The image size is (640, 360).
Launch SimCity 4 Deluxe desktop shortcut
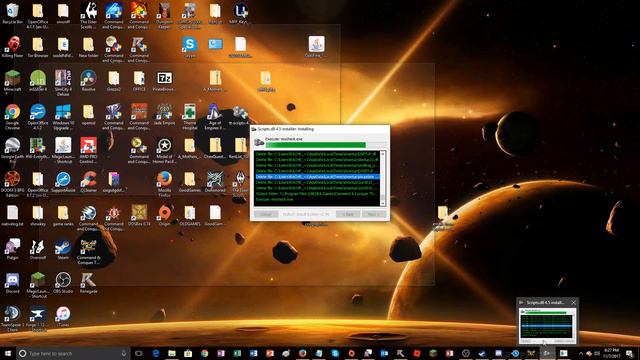coord(63,82)
